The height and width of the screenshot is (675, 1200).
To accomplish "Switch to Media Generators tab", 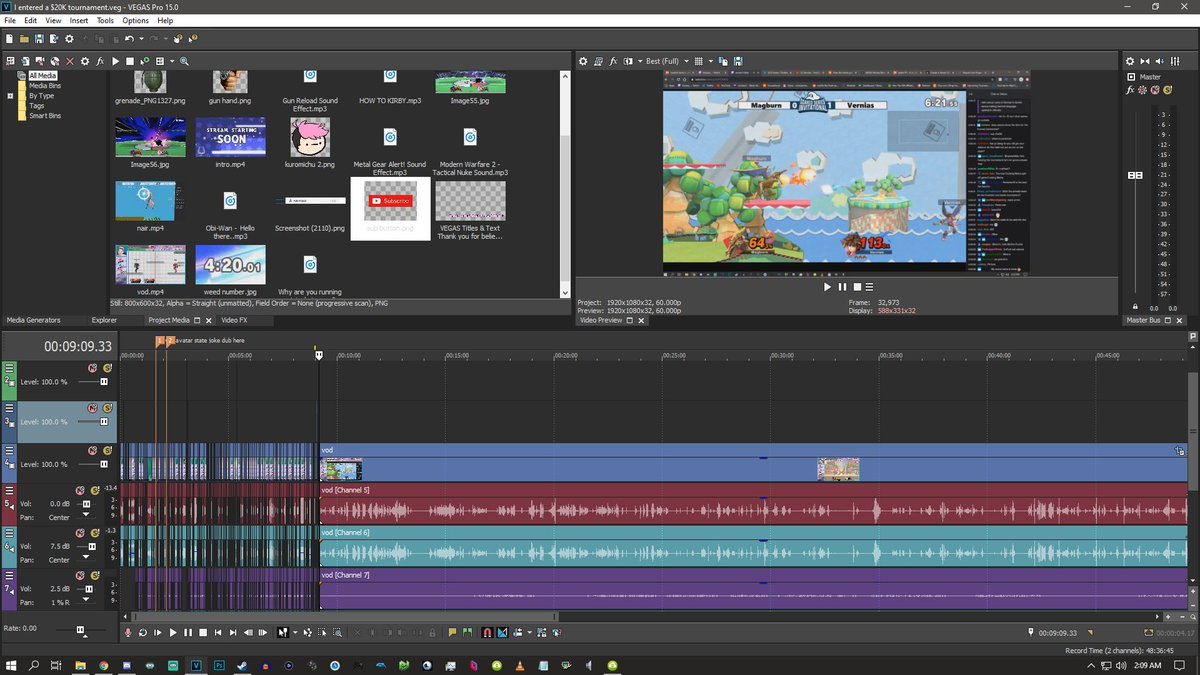I will pyautogui.click(x=33, y=320).
